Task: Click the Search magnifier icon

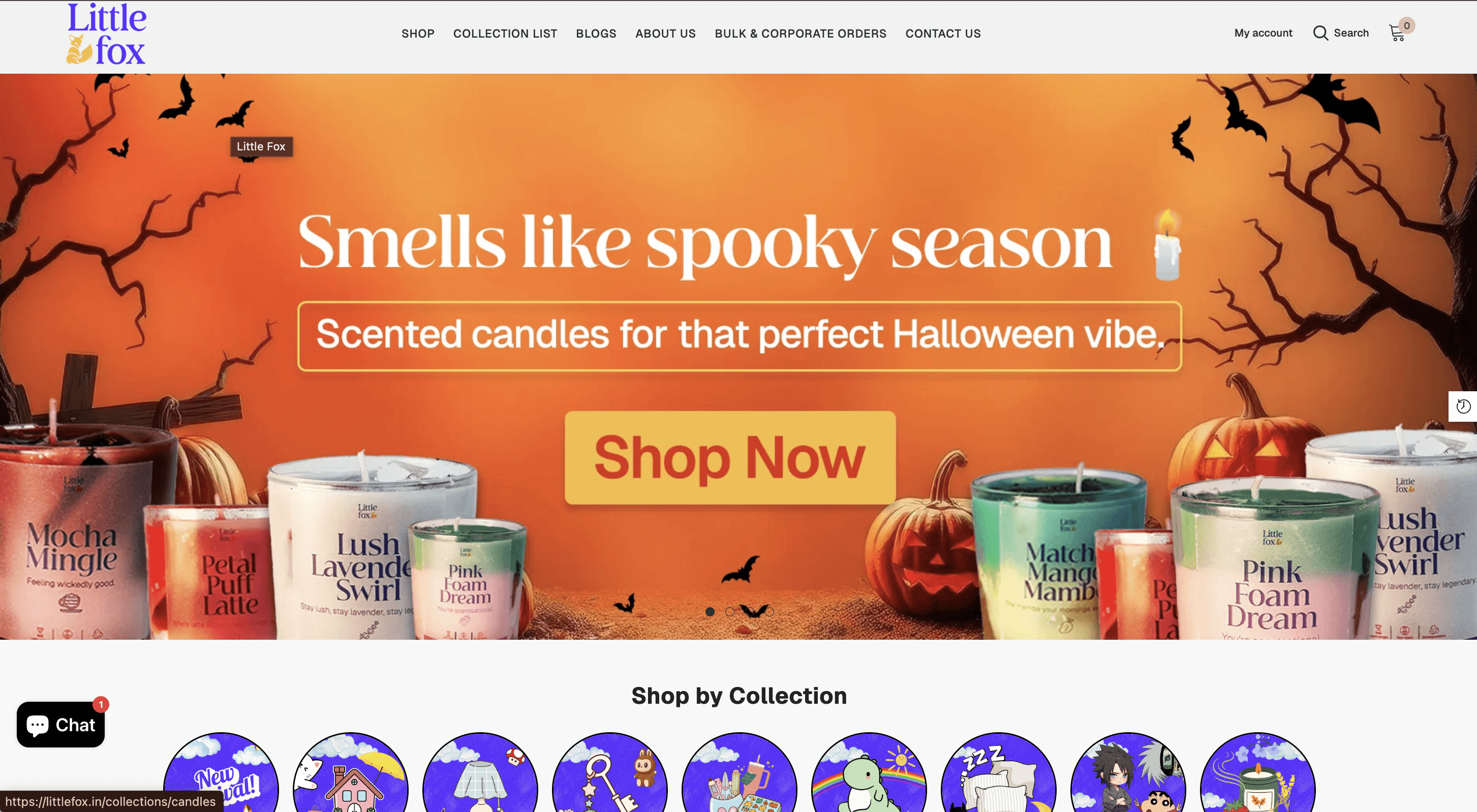Action: pos(1320,33)
